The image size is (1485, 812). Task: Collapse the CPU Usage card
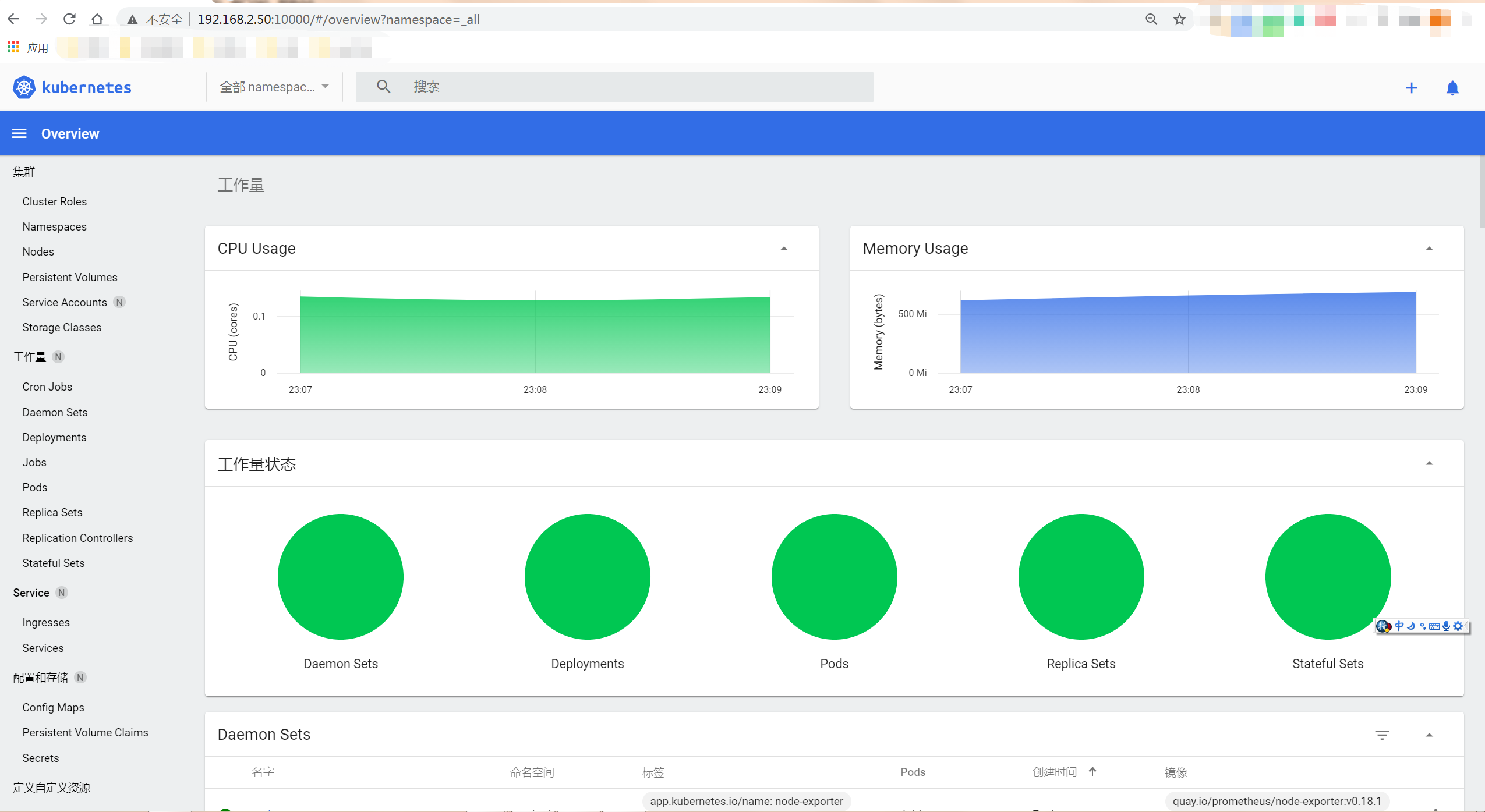point(784,249)
